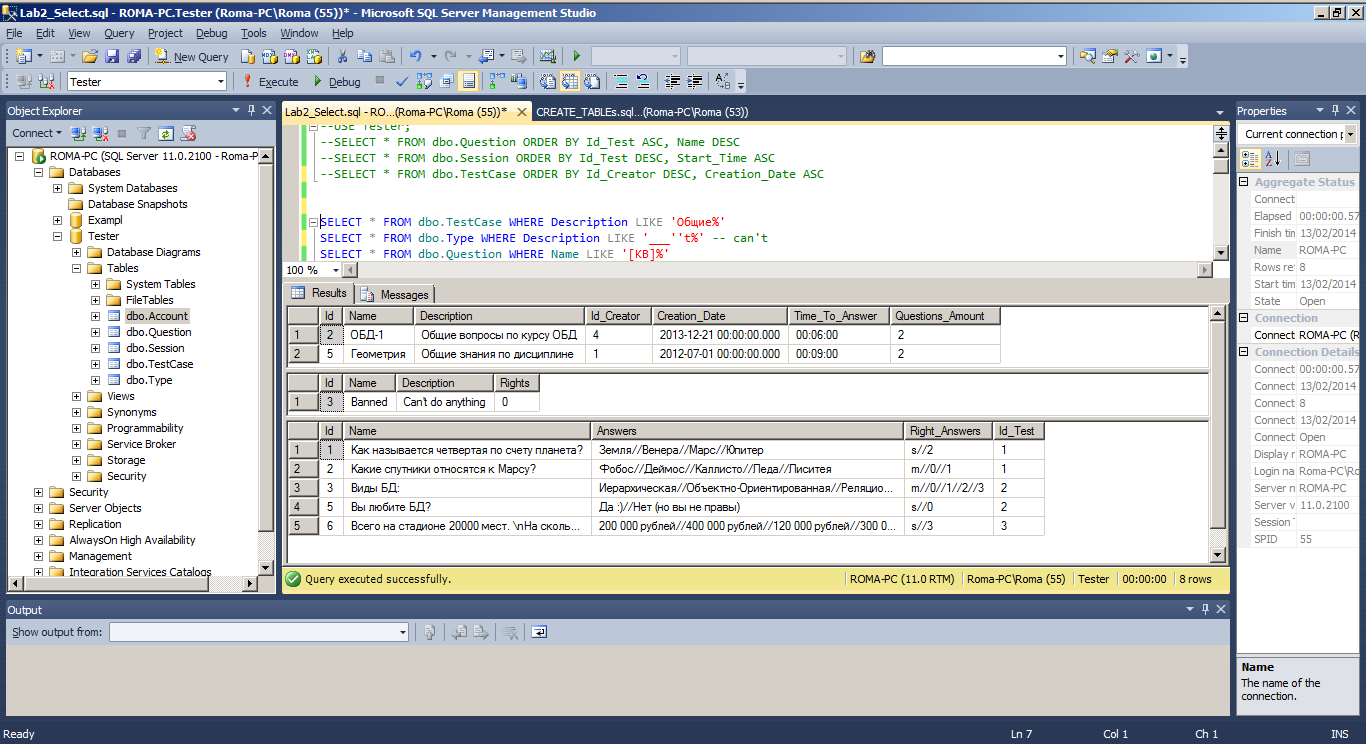This screenshot has height=744, width=1366.
Task: Click the Categorized icon in Properties
Action: pyautogui.click(x=1251, y=158)
